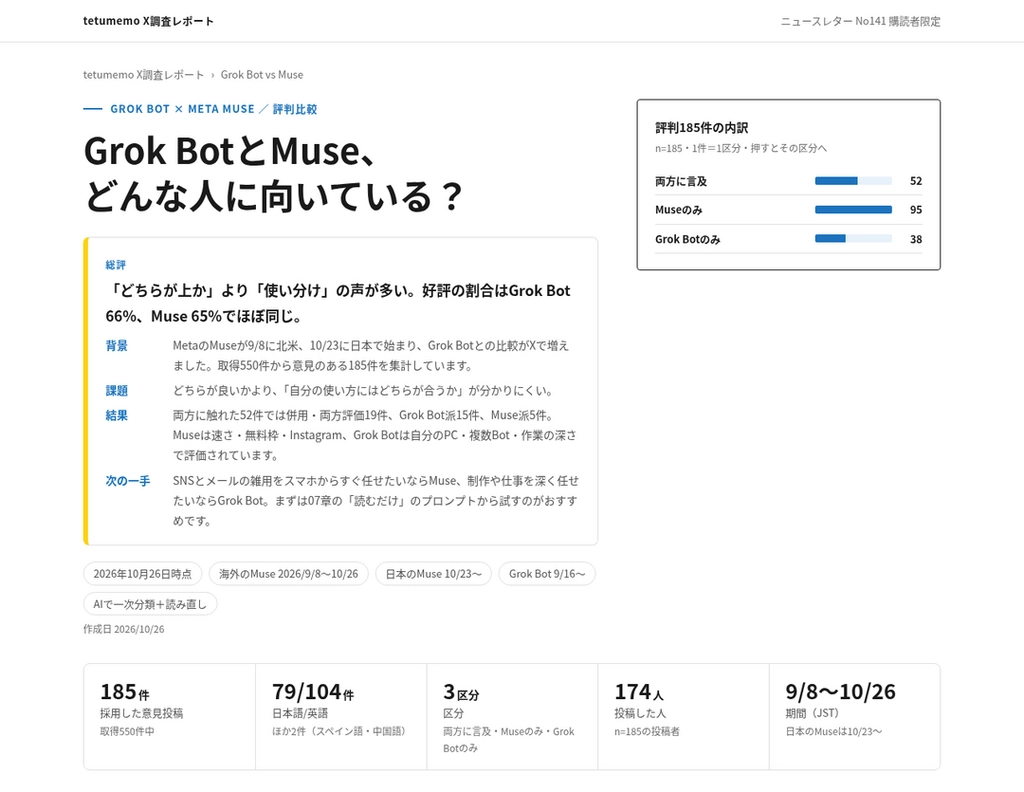Click the value 38 in the breakdown
Image resolution: width=1024 pixels, height=792 pixels.
click(x=916, y=239)
